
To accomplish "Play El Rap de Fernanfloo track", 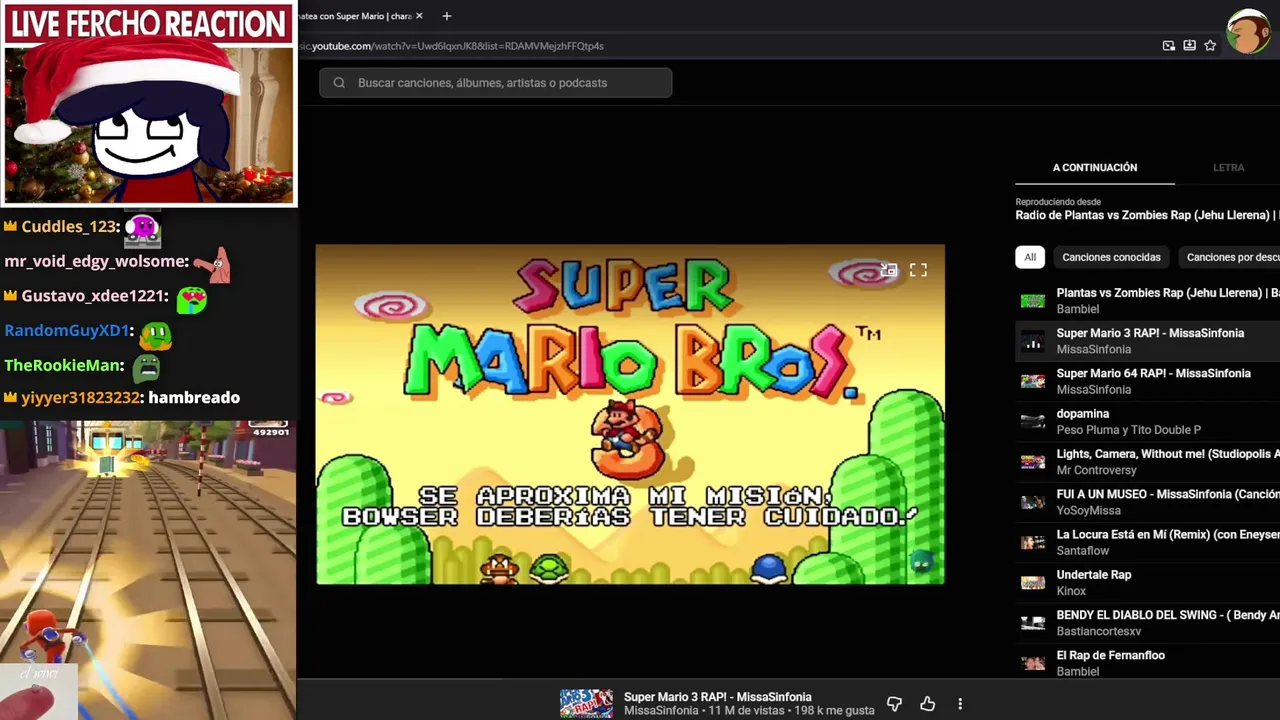I will [1148, 663].
